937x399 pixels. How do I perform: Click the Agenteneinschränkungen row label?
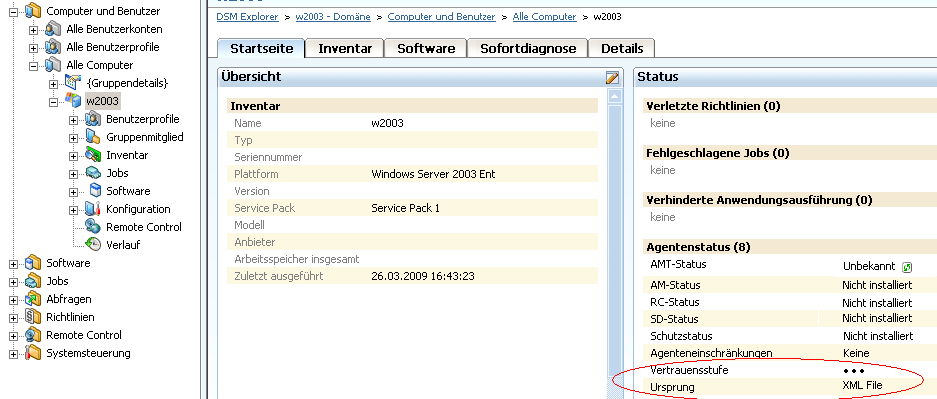point(711,353)
